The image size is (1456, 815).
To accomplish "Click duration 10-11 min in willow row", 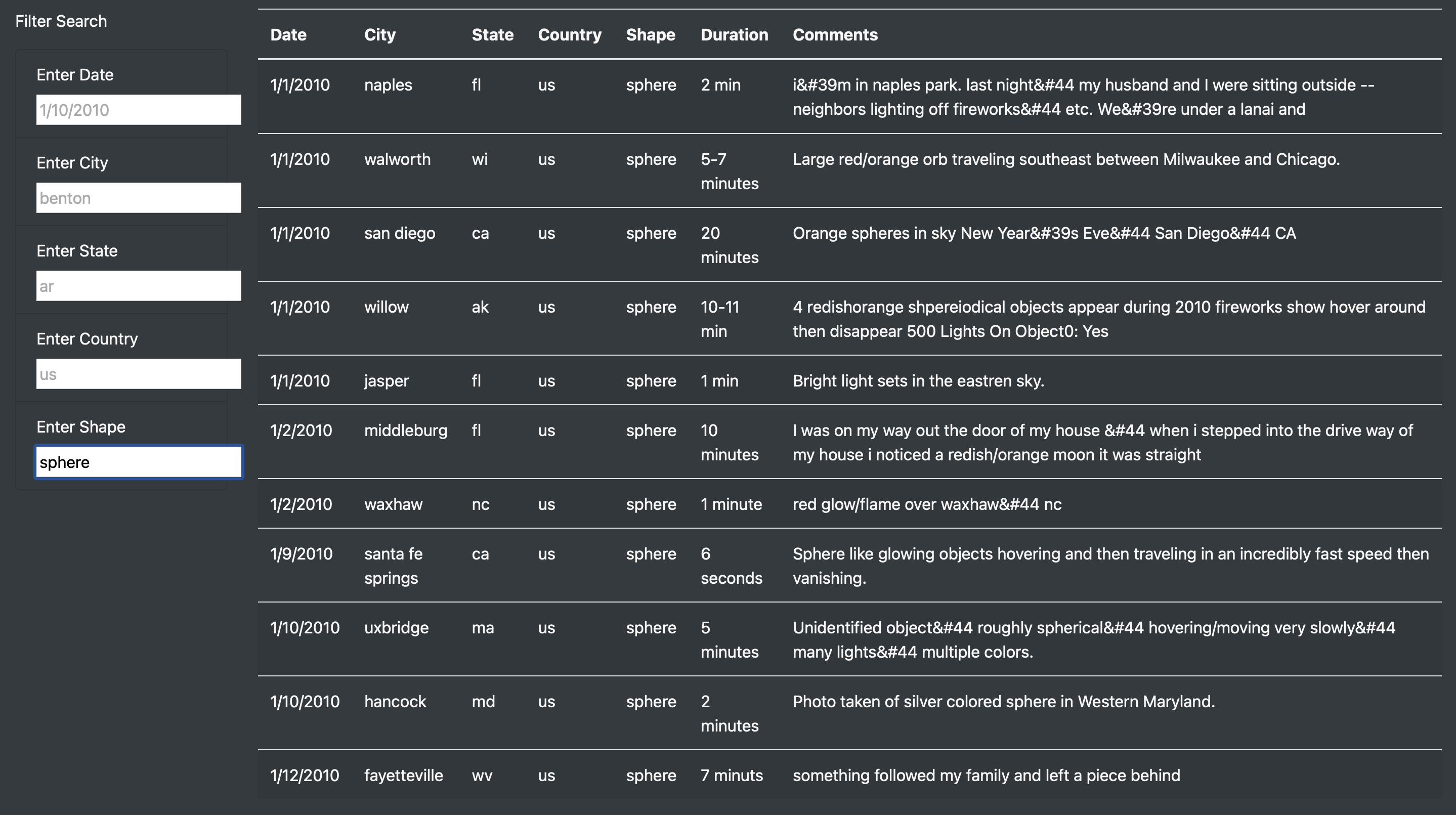I will click(720, 320).
